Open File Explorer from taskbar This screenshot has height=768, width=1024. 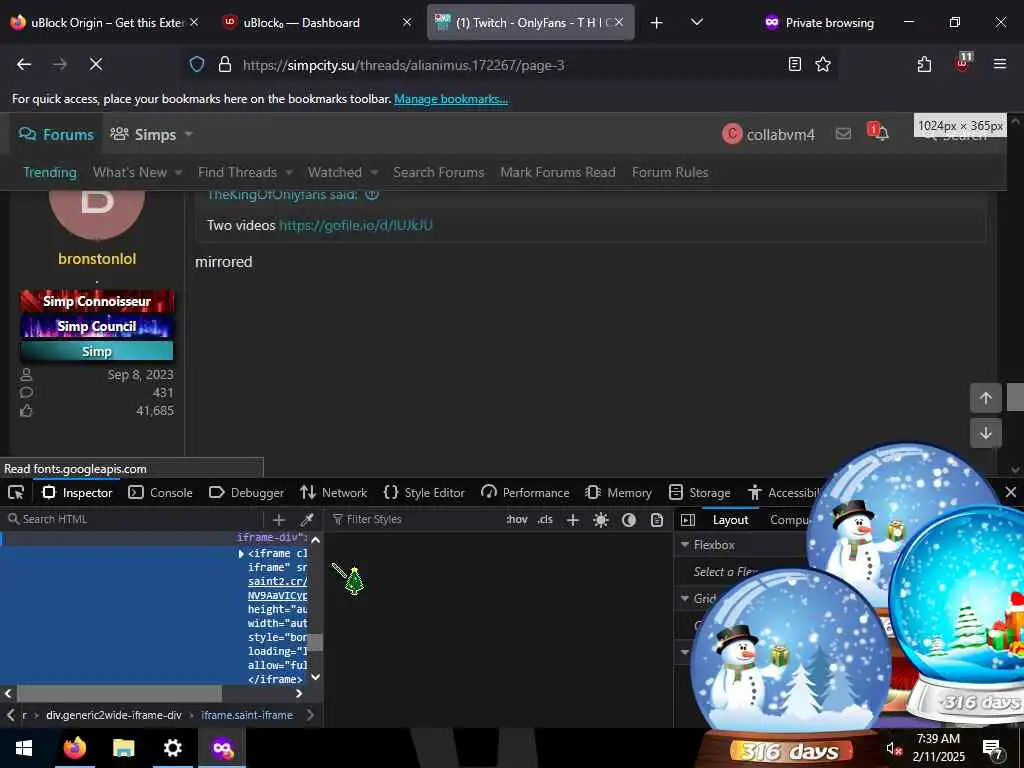tap(123, 748)
